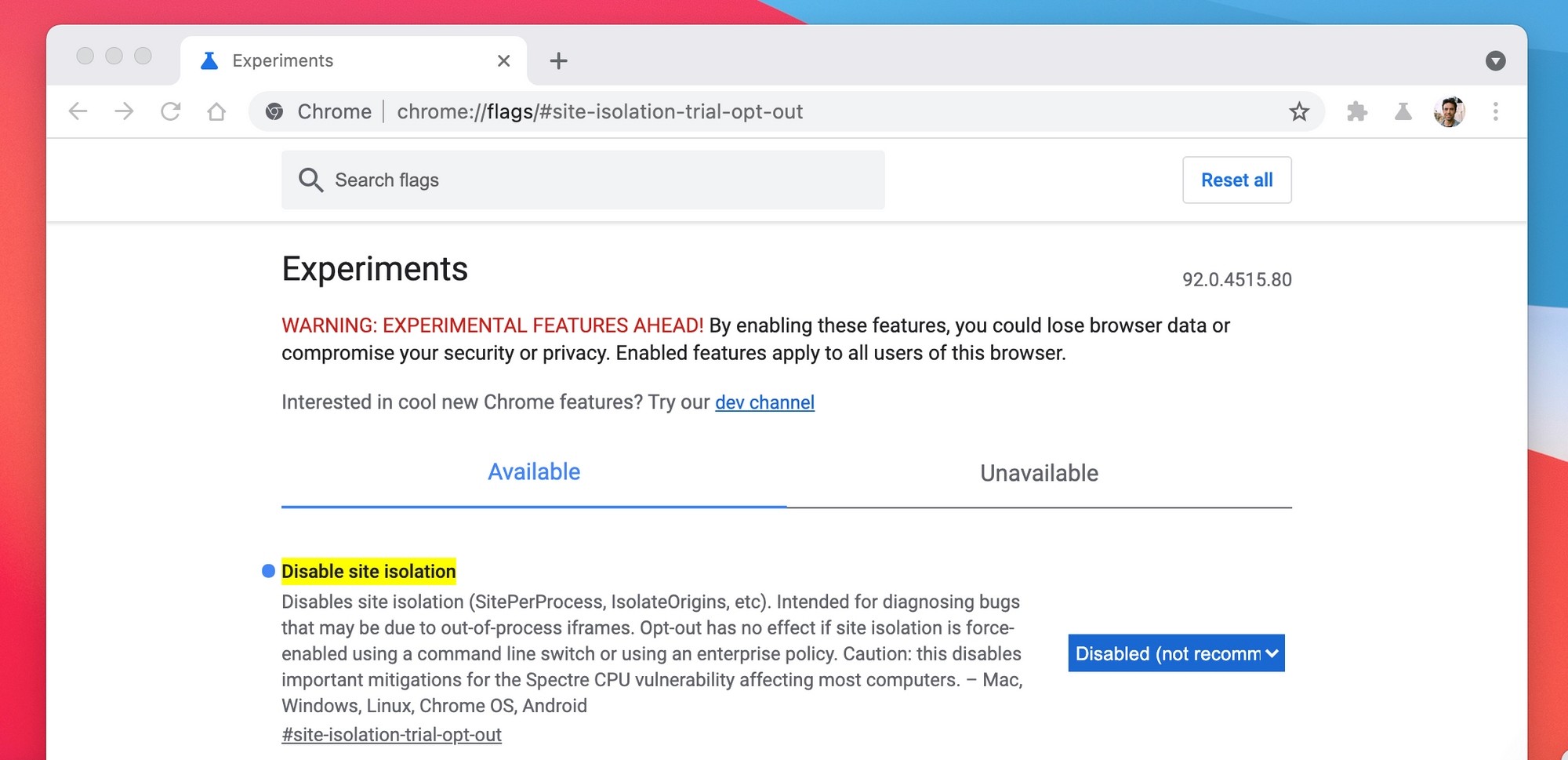
Task: Open the profile avatar menu
Action: click(x=1450, y=111)
